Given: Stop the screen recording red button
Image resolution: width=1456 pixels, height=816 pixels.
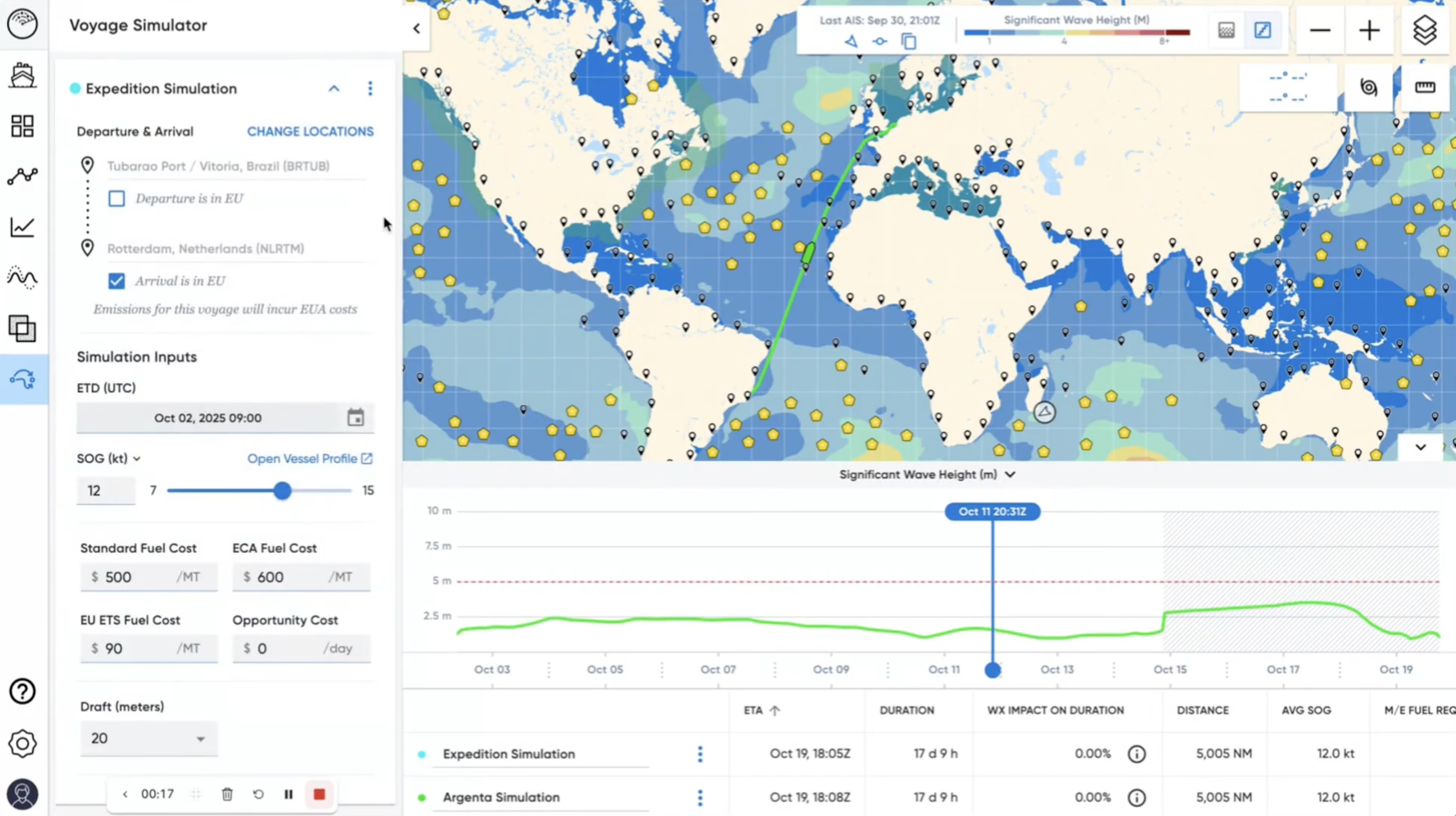Looking at the screenshot, I should tap(320, 795).
